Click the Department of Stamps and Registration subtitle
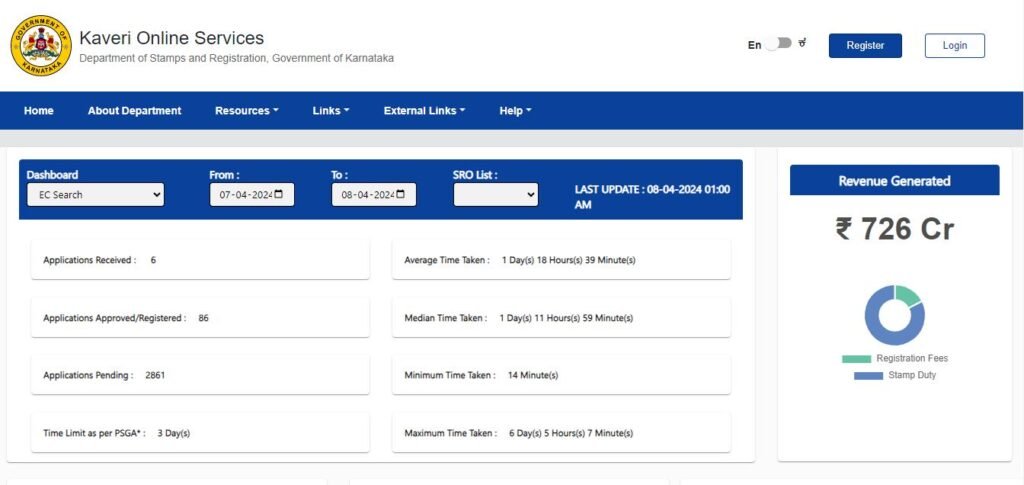 [236, 59]
